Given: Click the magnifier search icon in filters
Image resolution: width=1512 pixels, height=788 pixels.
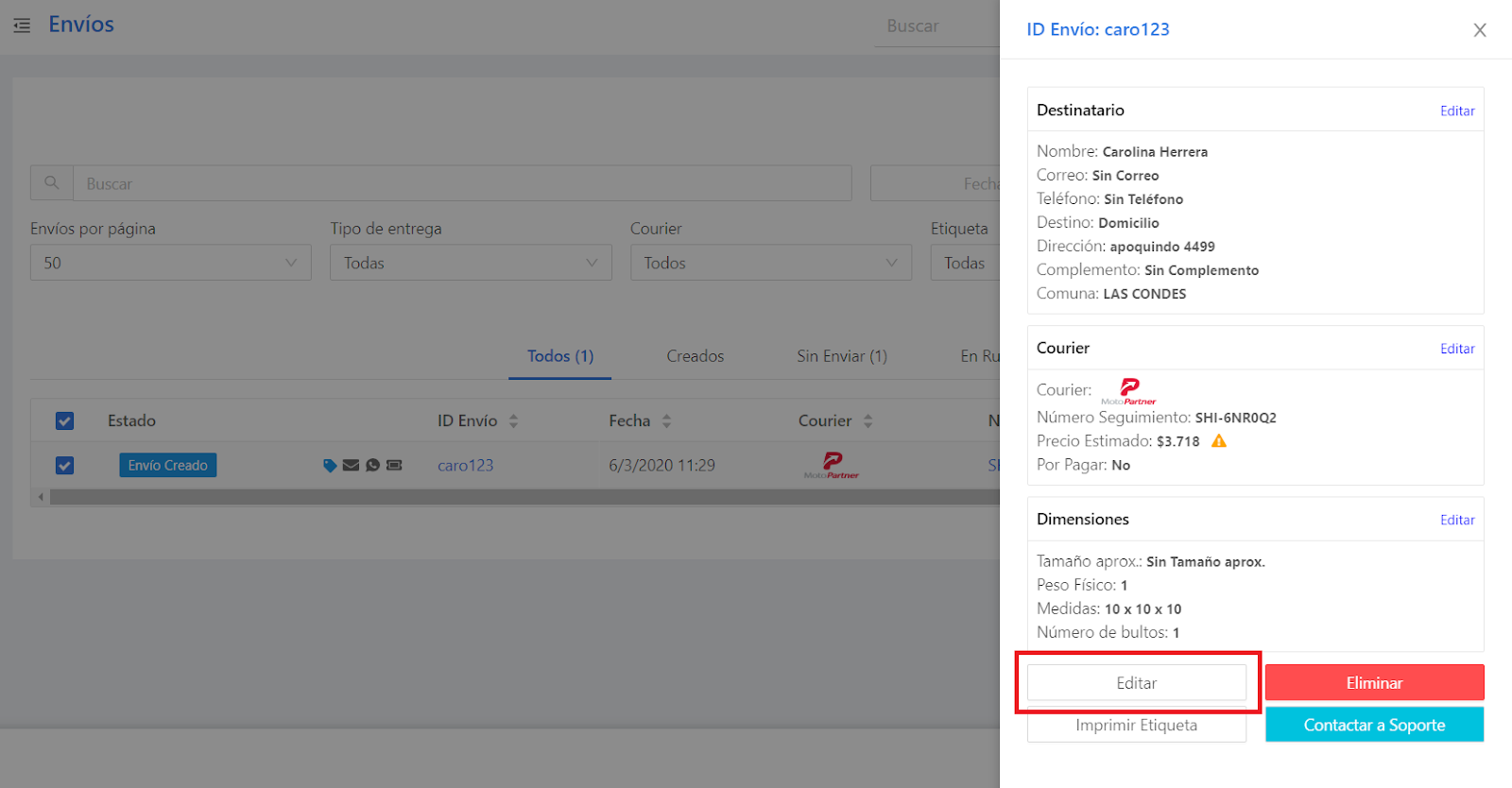Looking at the screenshot, I should tap(52, 183).
